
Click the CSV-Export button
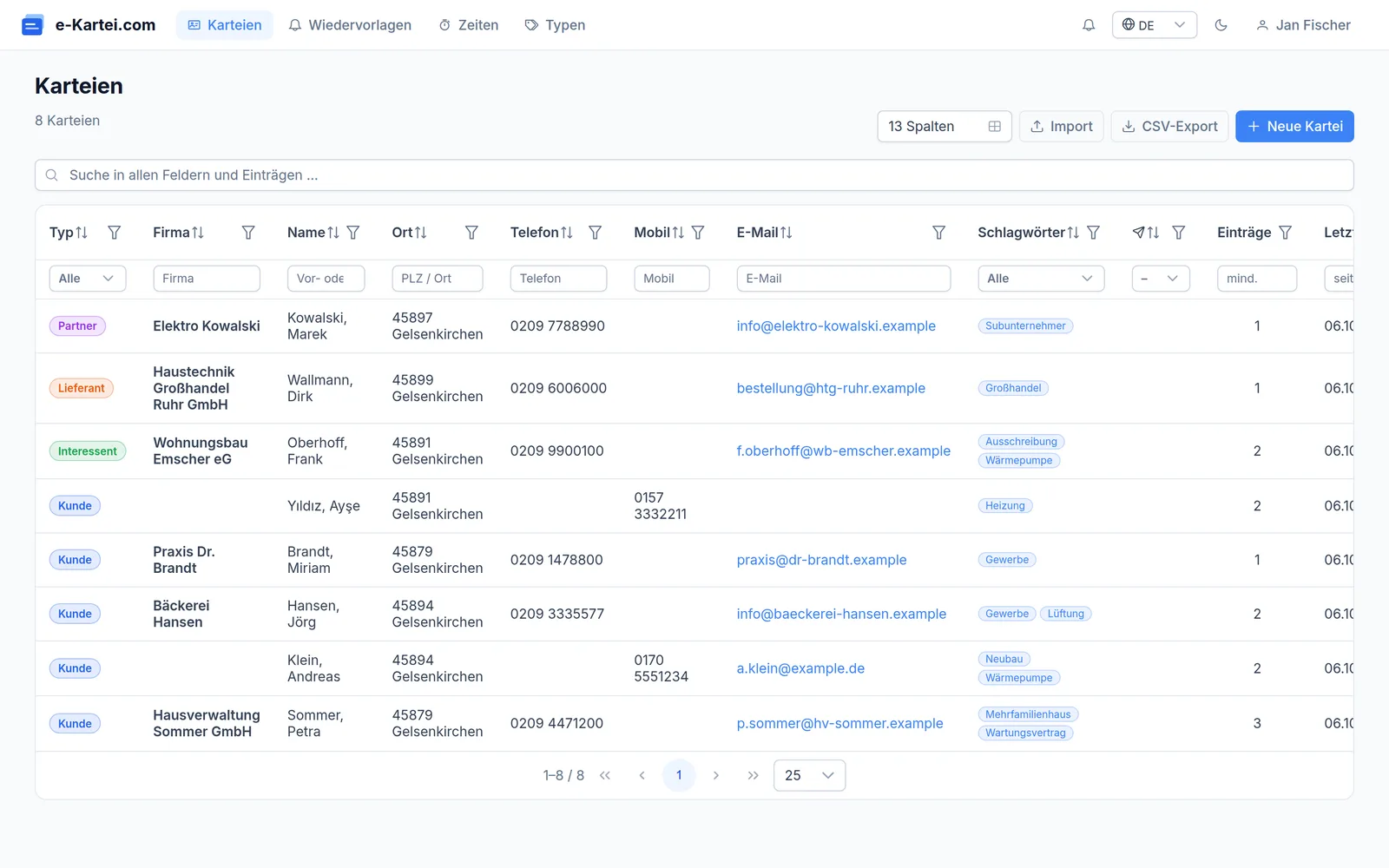click(x=1169, y=127)
